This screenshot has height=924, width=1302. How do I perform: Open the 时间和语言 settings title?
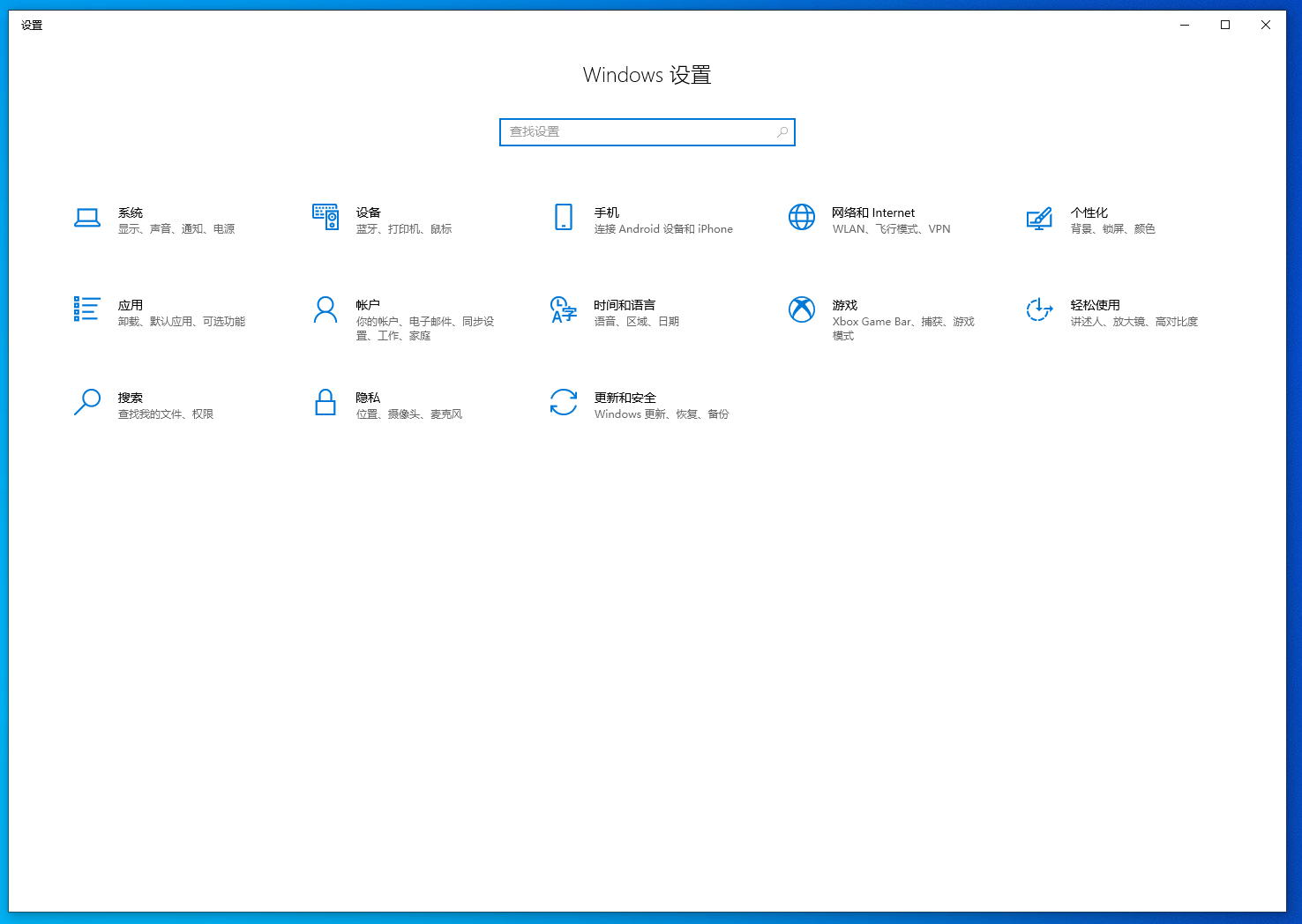click(x=625, y=305)
